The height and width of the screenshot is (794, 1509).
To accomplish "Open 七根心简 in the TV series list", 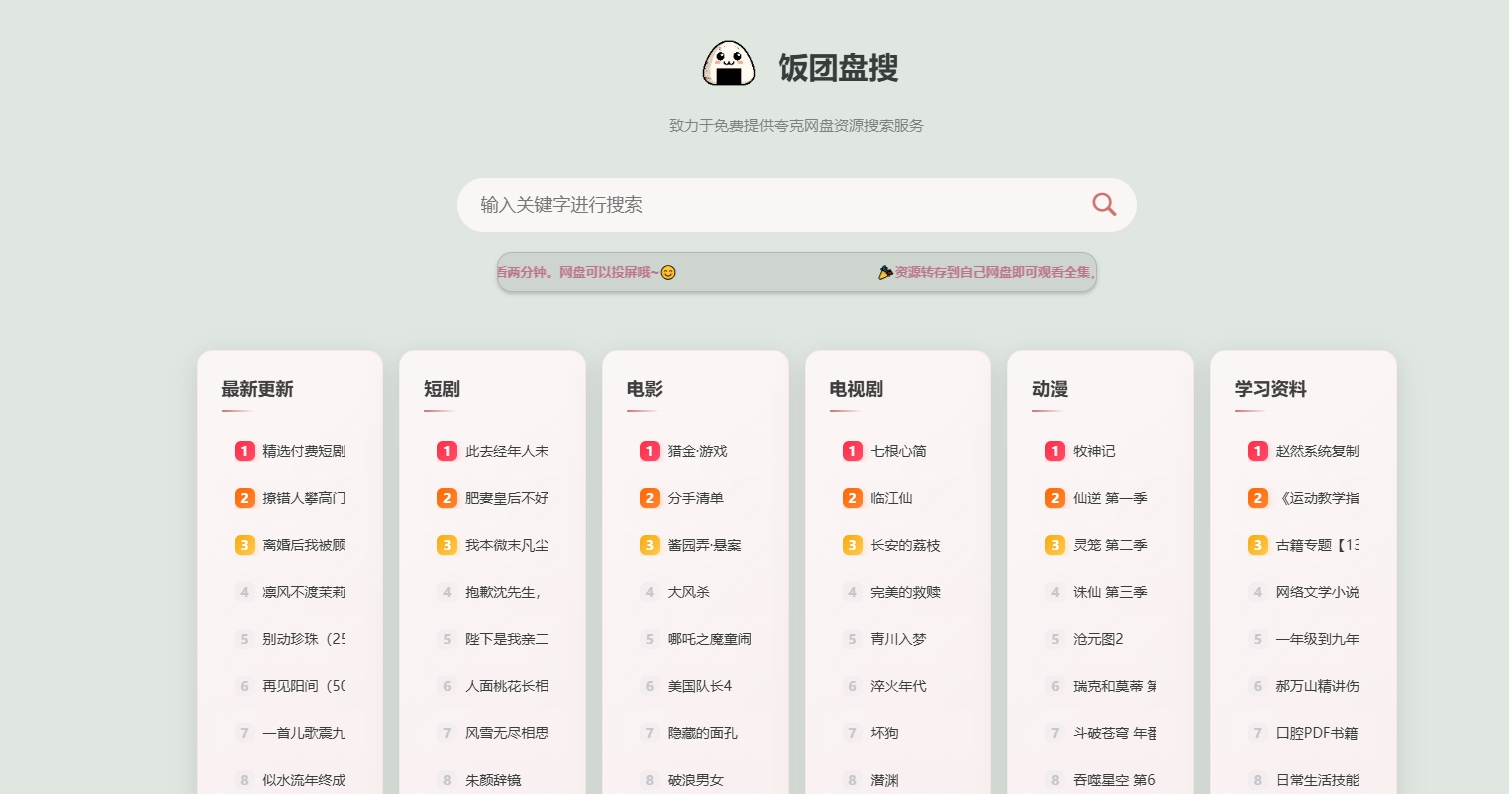I will (898, 451).
